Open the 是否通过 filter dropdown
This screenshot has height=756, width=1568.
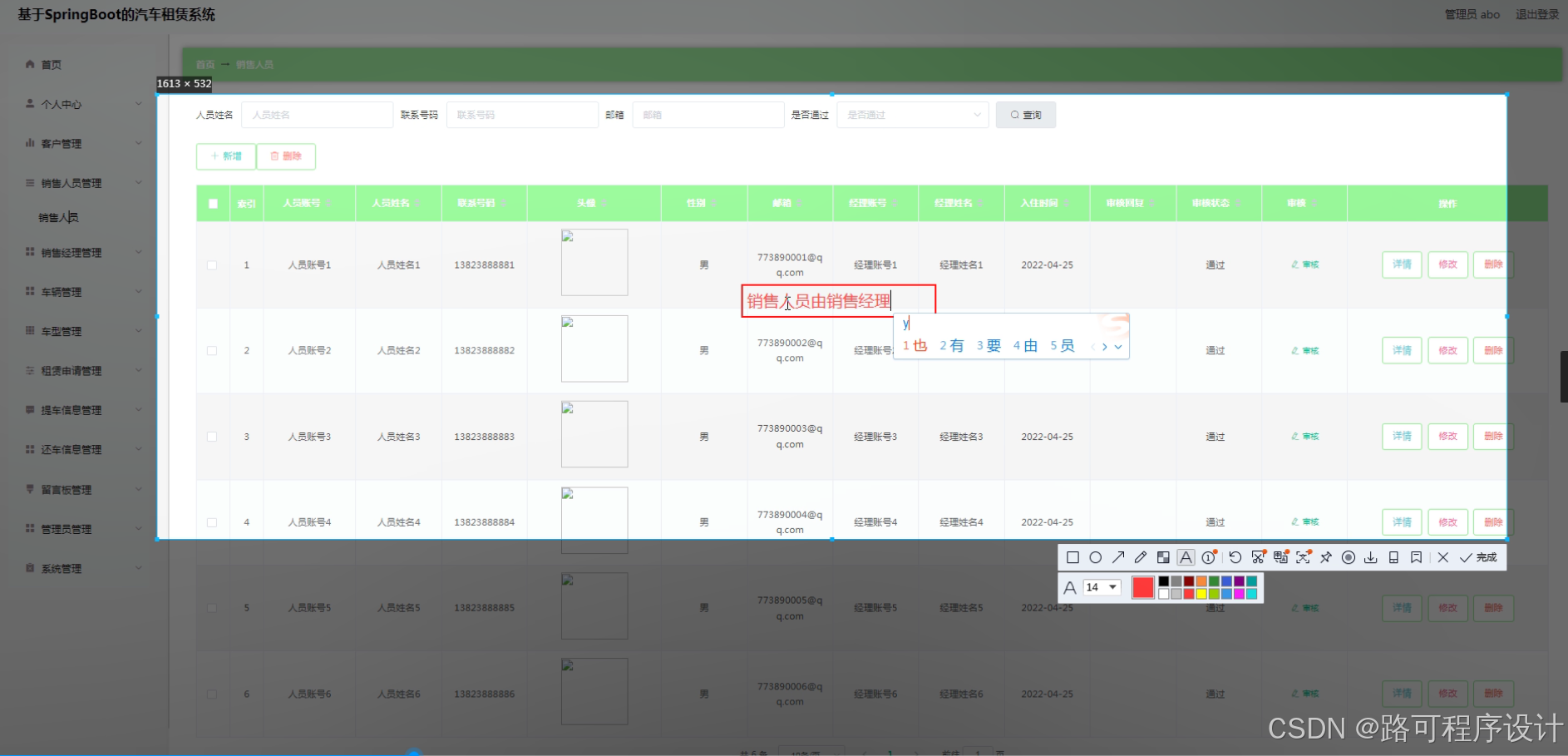pos(912,115)
